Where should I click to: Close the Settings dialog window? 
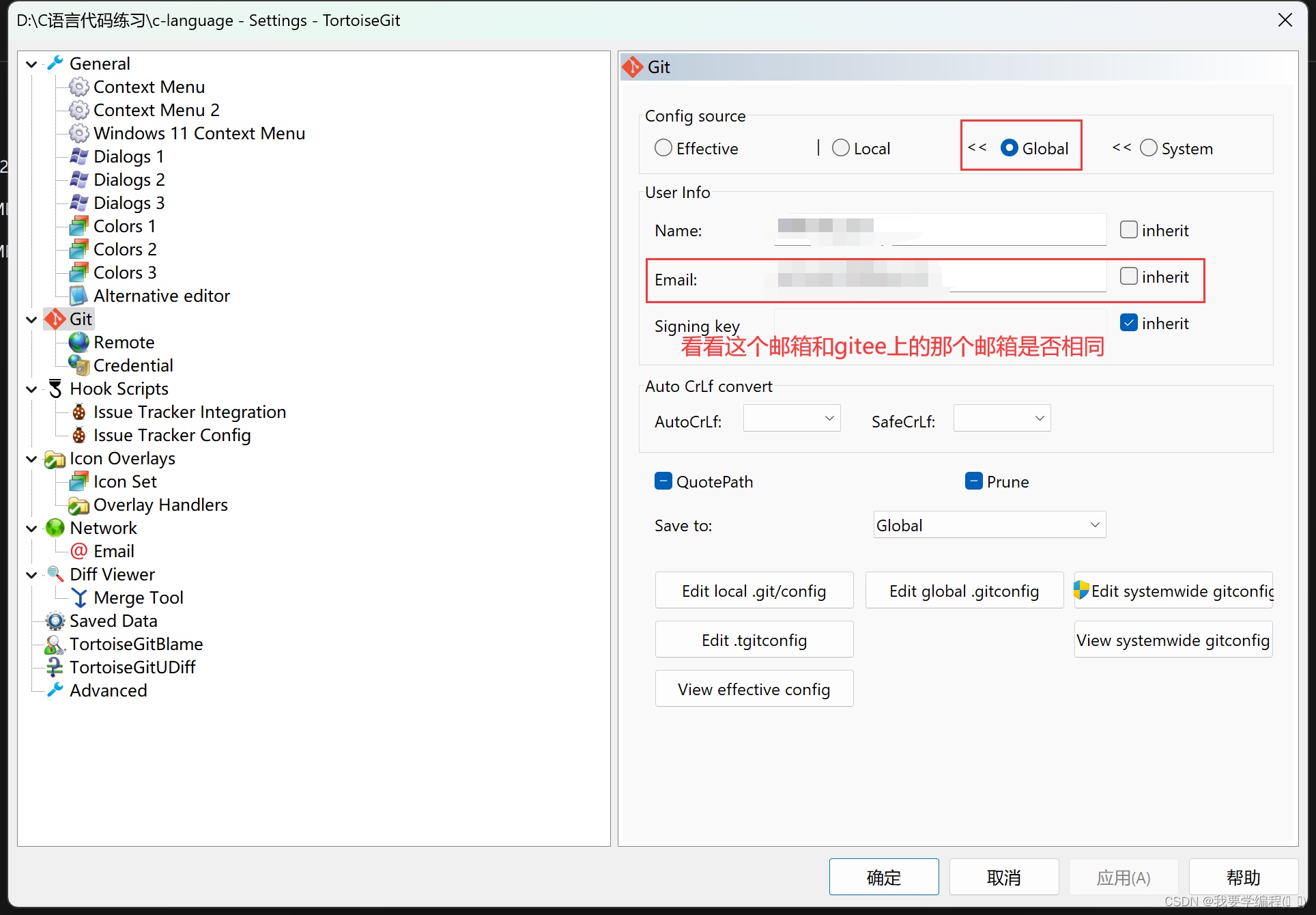pyautogui.click(x=1285, y=20)
